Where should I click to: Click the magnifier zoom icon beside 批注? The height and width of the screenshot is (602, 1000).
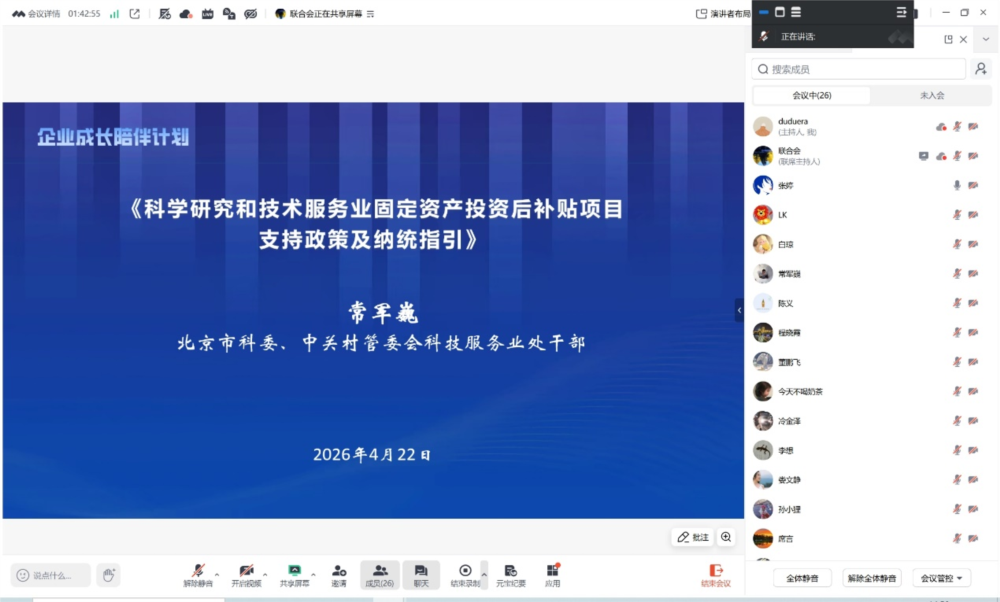[x=727, y=537]
